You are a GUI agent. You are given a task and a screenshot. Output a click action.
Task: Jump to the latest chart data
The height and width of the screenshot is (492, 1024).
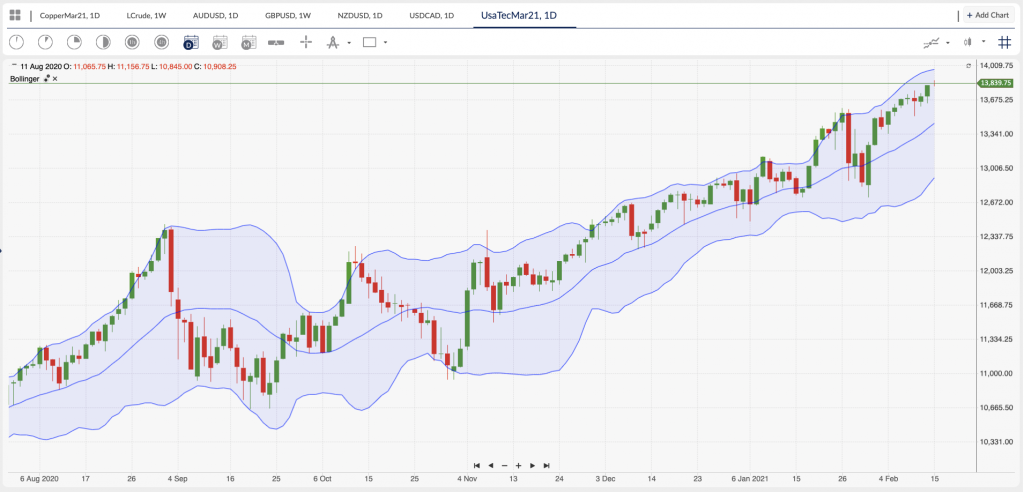546,465
